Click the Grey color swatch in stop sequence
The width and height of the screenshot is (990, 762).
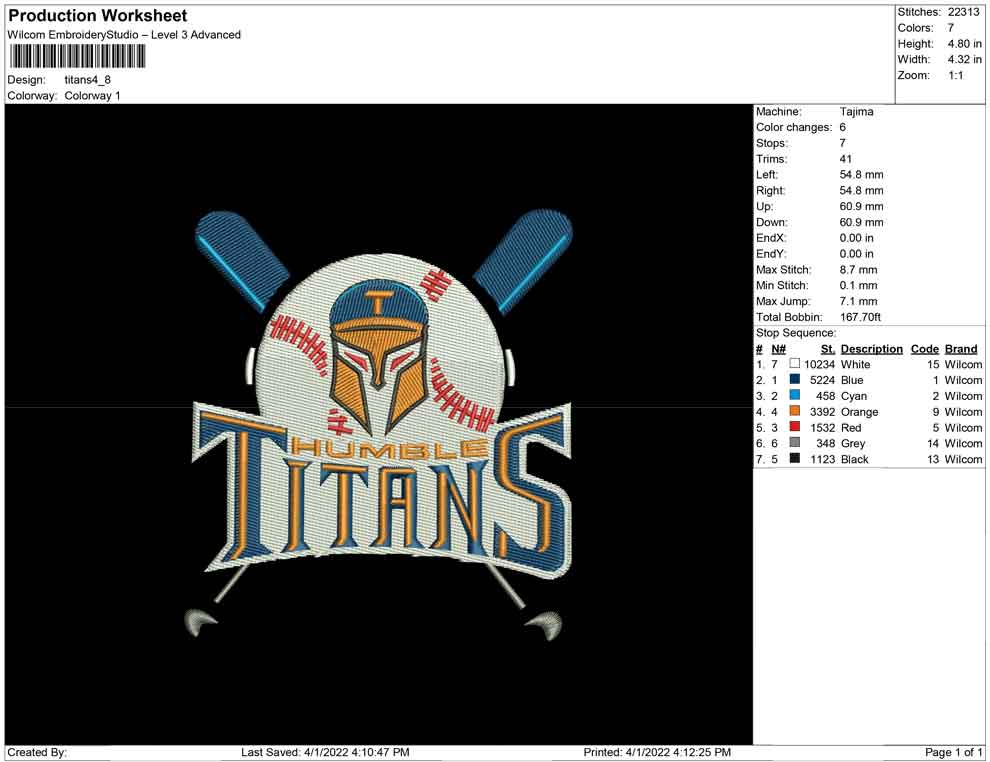[795, 443]
